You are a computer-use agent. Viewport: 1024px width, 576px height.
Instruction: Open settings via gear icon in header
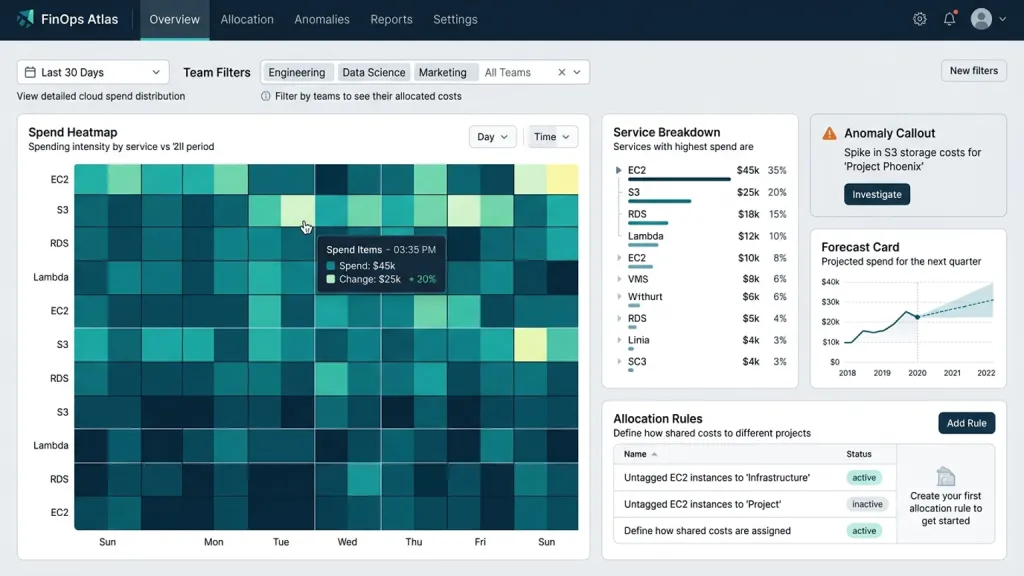click(x=920, y=19)
